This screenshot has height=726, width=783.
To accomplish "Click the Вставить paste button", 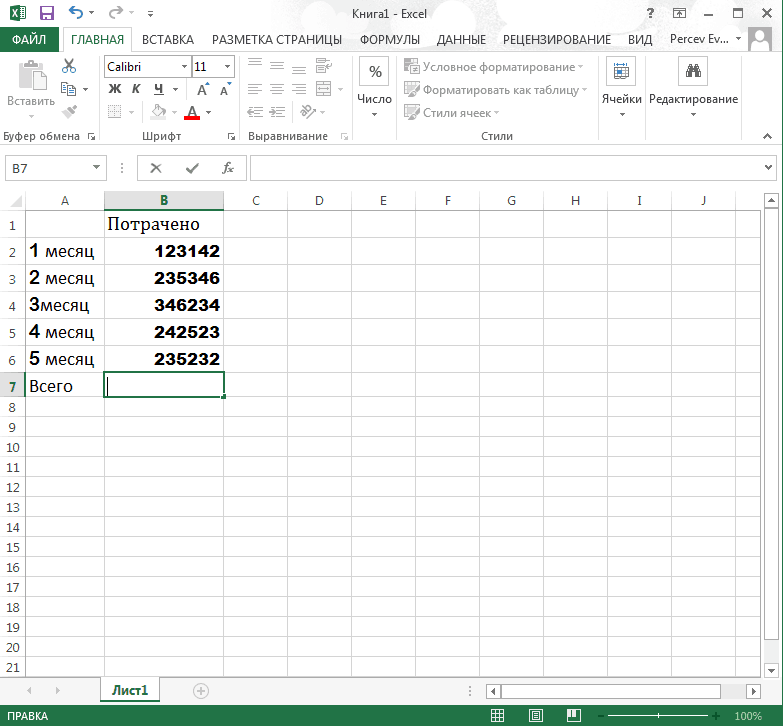I will [31, 89].
